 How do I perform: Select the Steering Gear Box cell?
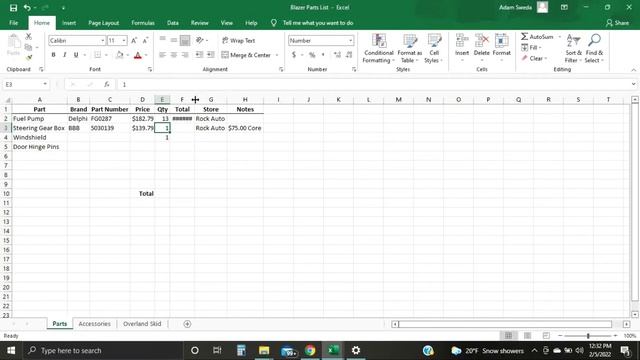pos(39,128)
